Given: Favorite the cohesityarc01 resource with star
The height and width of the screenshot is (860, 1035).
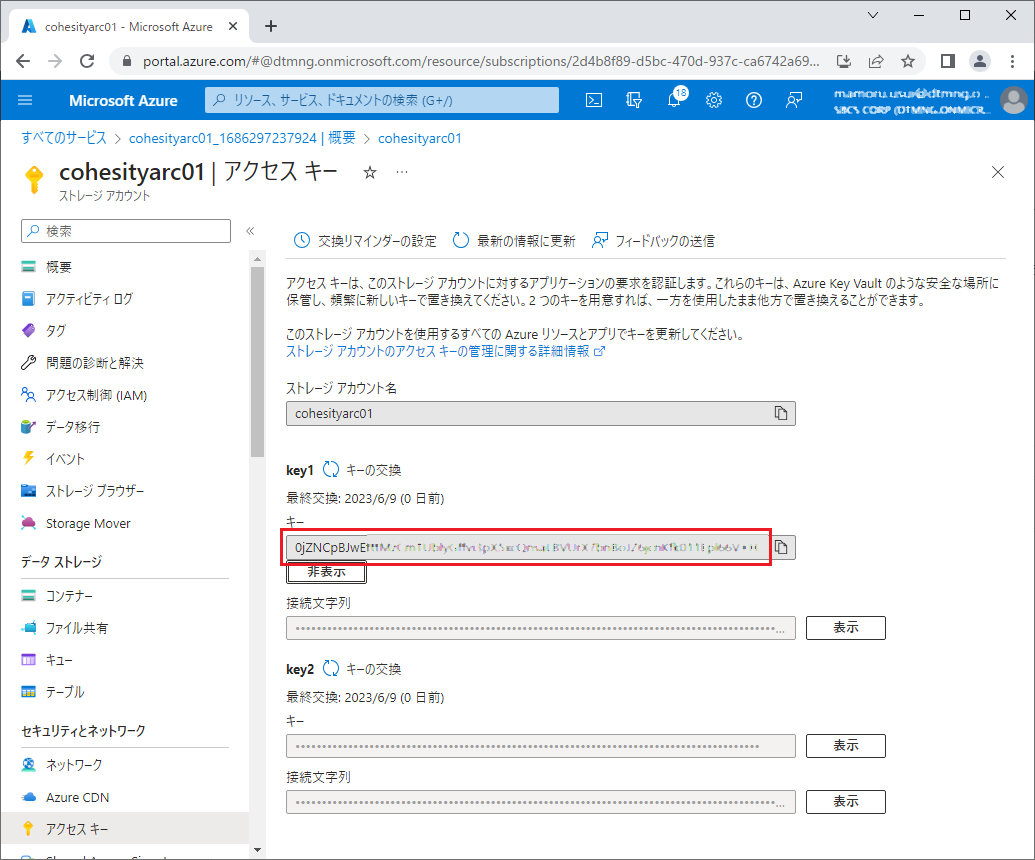Looking at the screenshot, I should 370,172.
